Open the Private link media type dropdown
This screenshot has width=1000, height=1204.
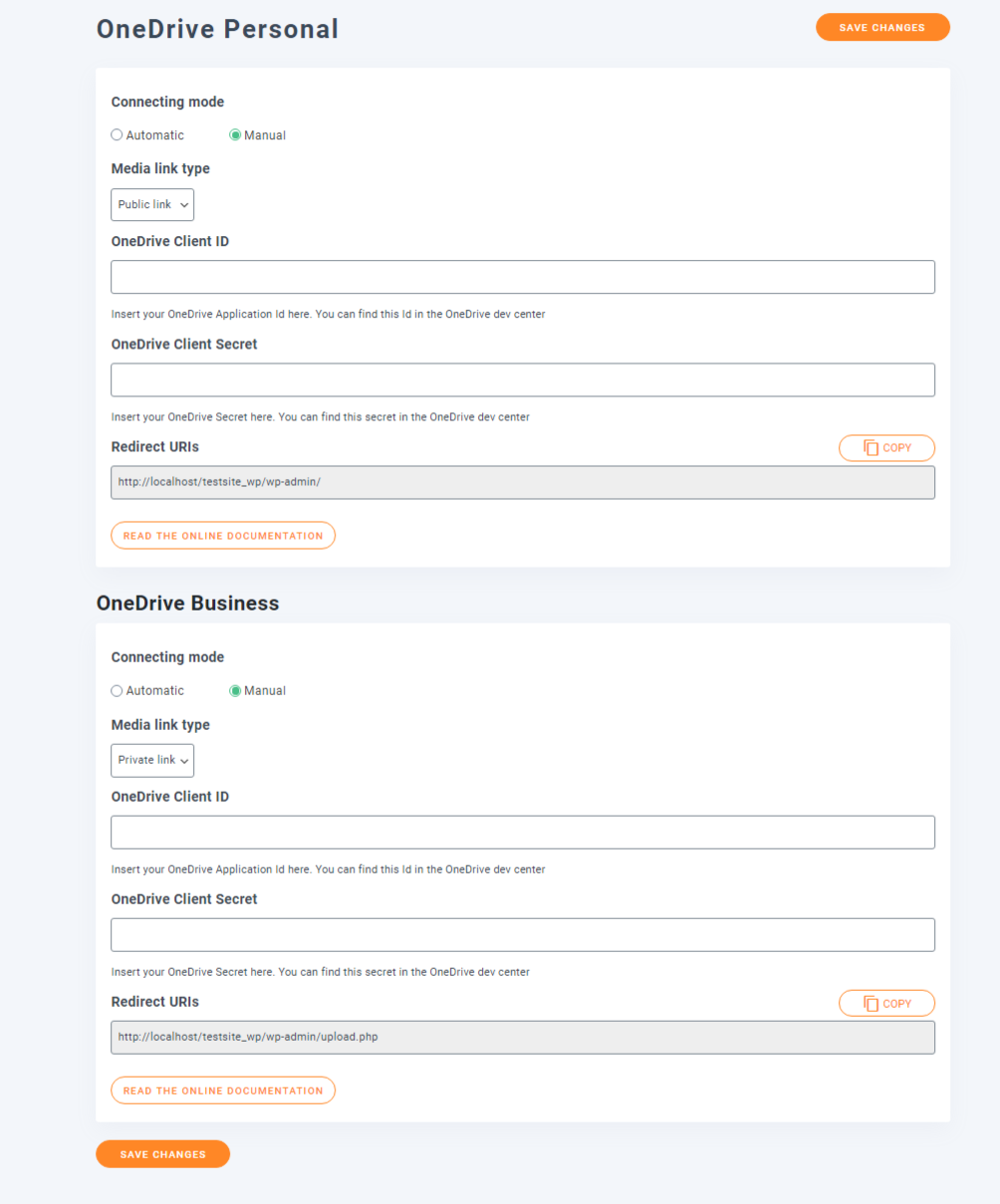pos(152,760)
